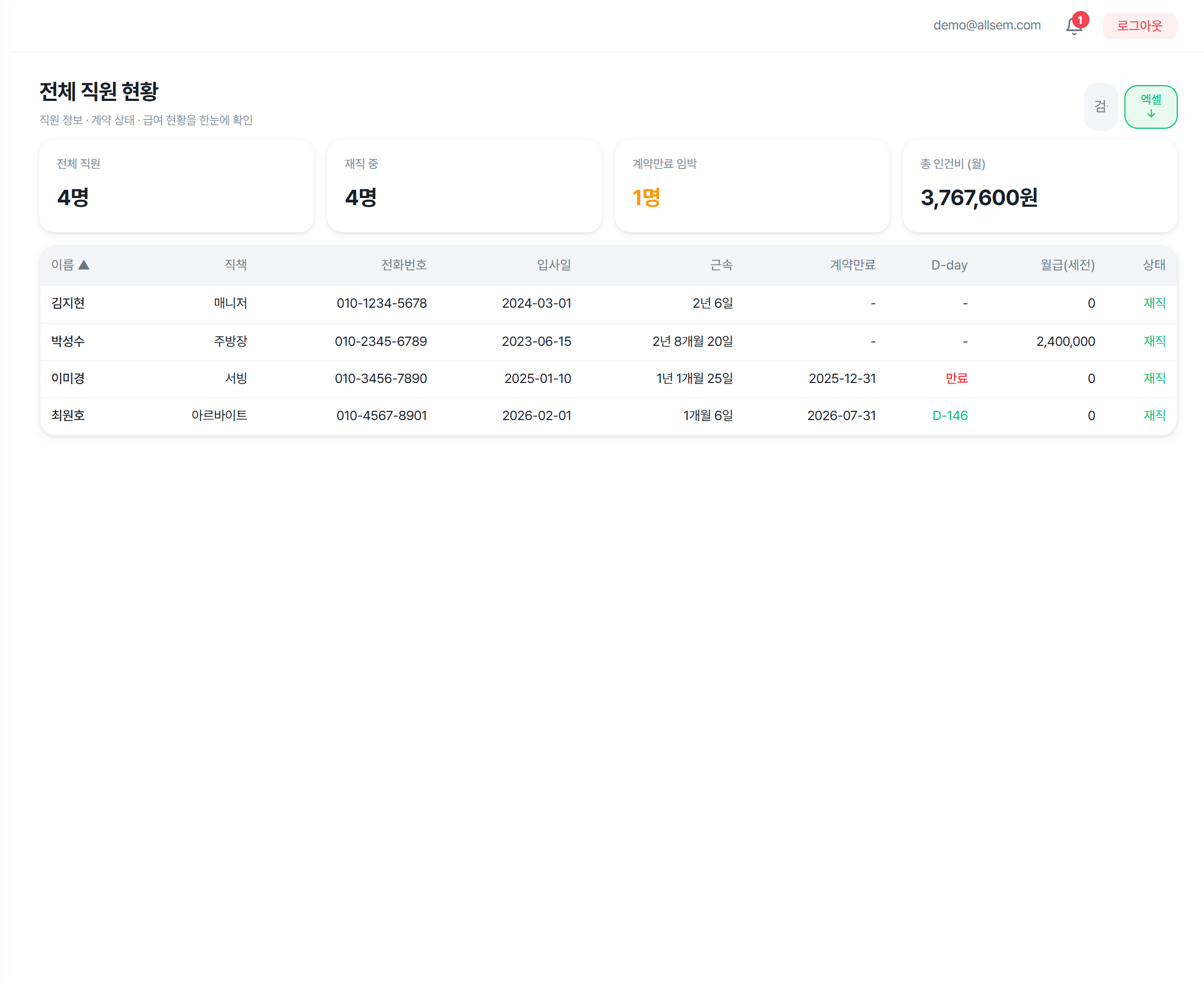1204x982 pixels.
Task: Select the 박성수 employee row
Action: click(x=68, y=341)
